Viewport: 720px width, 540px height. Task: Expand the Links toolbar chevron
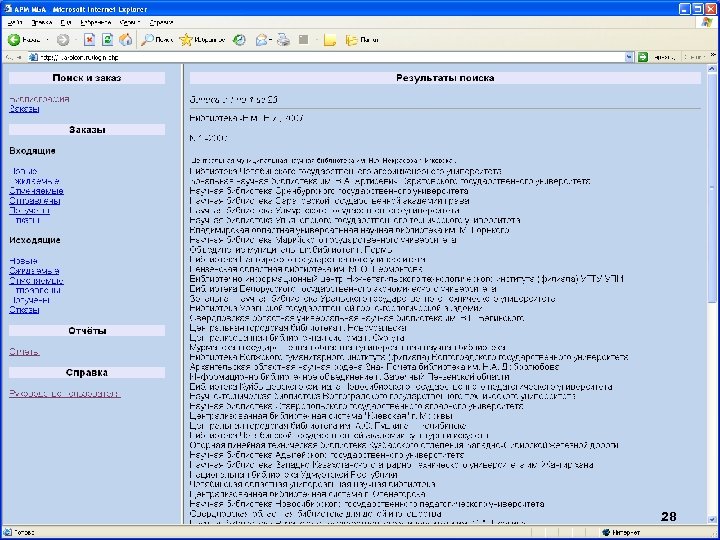[713, 55]
